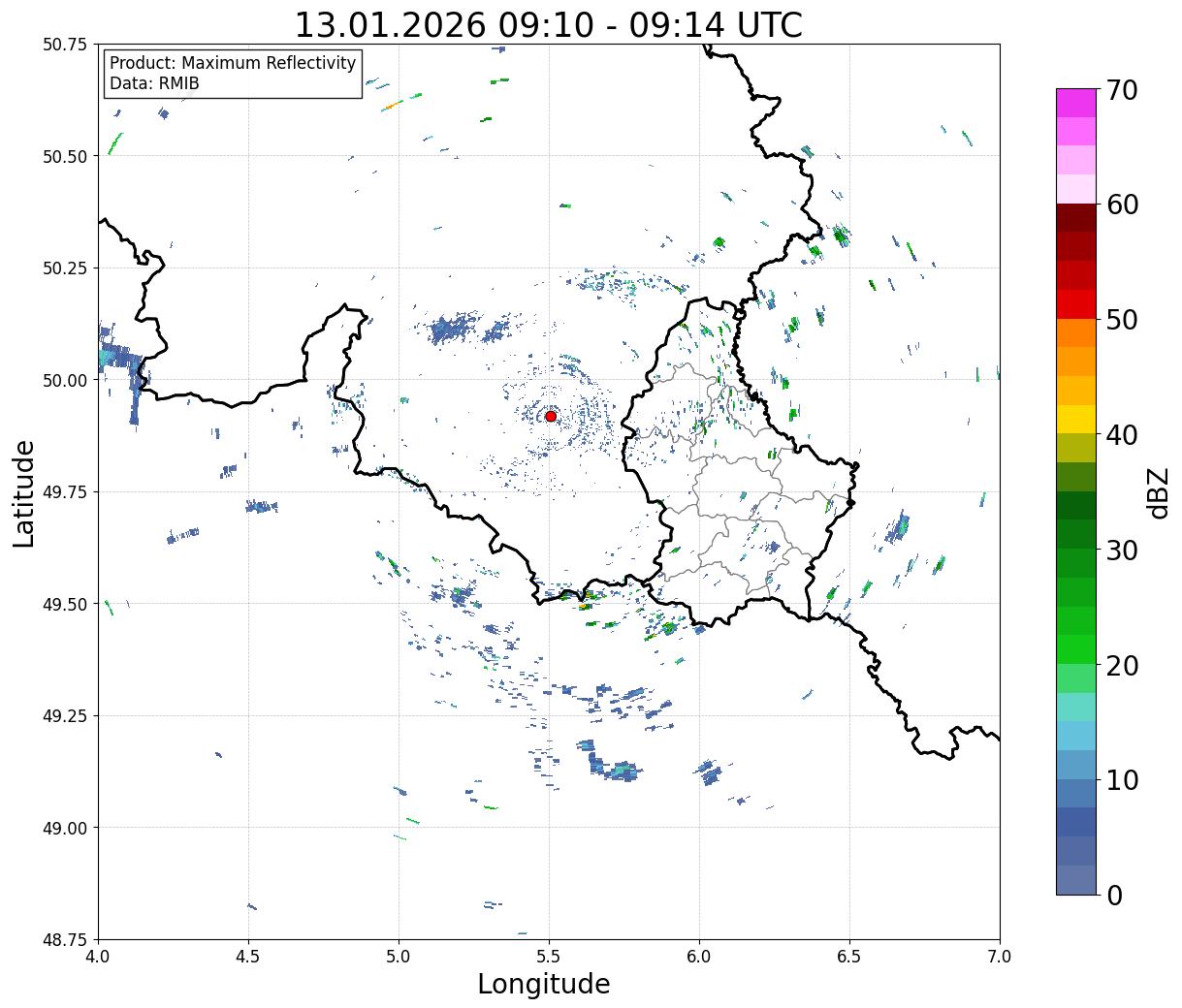Click the turquoise swatch between 10 and 20
Image resolution: width=1182 pixels, height=1008 pixels.
click(x=1075, y=707)
